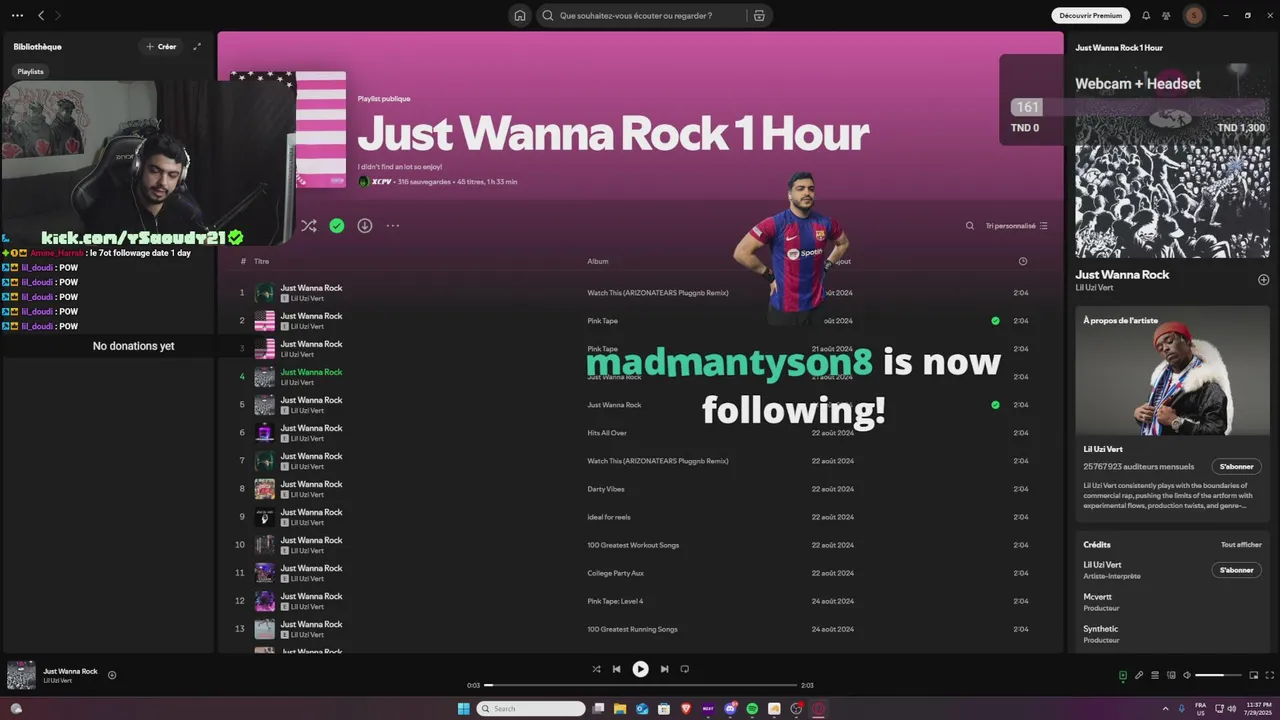Select Playlists filter chip
Image resolution: width=1280 pixels, height=720 pixels.
tap(30, 72)
